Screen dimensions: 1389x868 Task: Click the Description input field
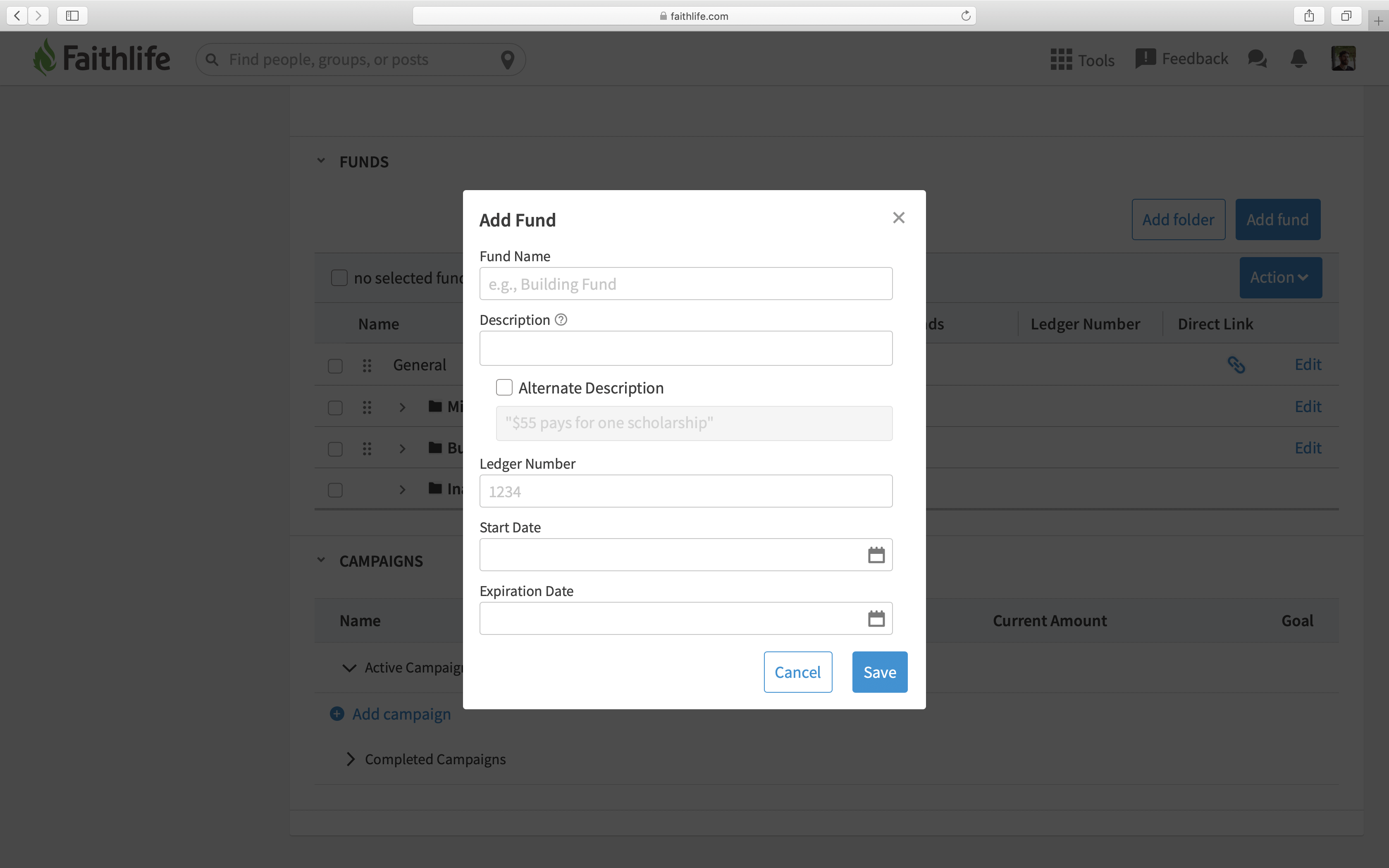coord(686,348)
